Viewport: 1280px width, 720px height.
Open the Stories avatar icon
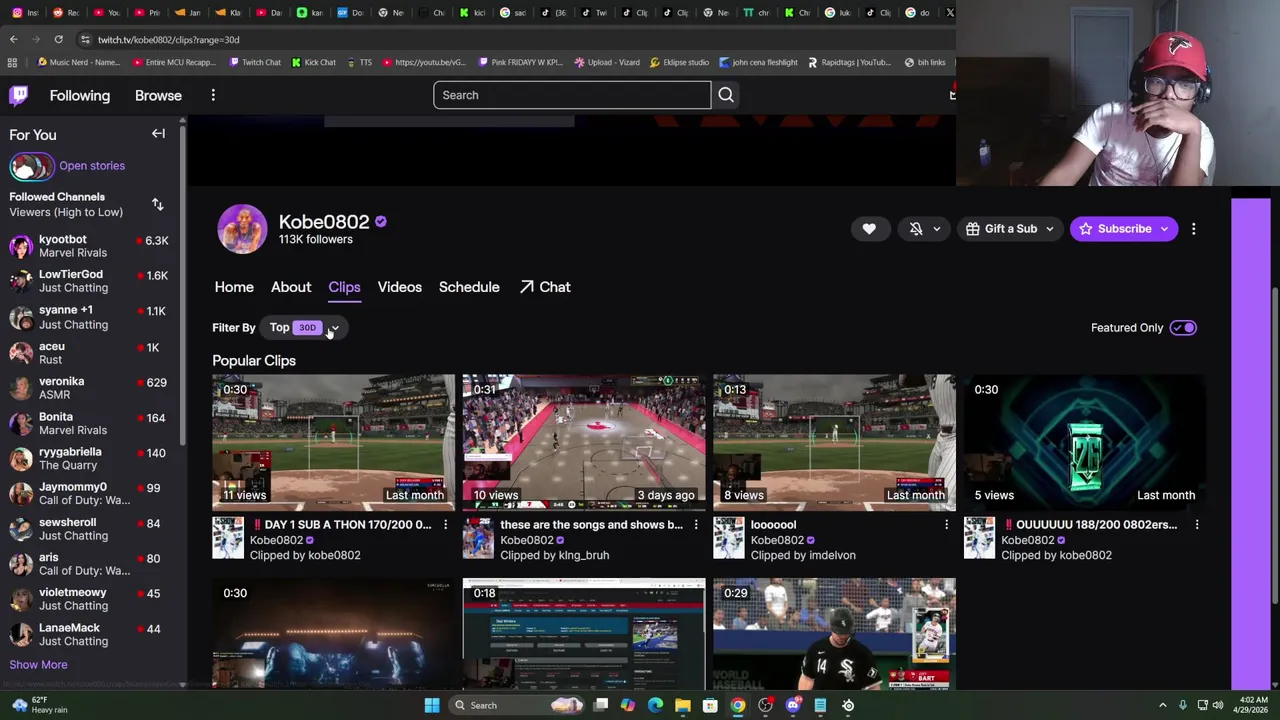31,166
